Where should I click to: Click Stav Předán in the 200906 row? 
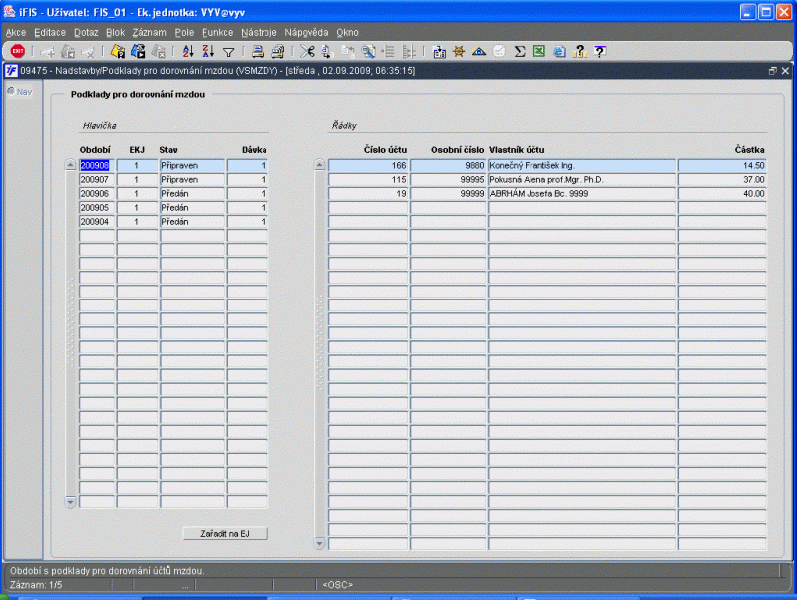(x=192, y=194)
